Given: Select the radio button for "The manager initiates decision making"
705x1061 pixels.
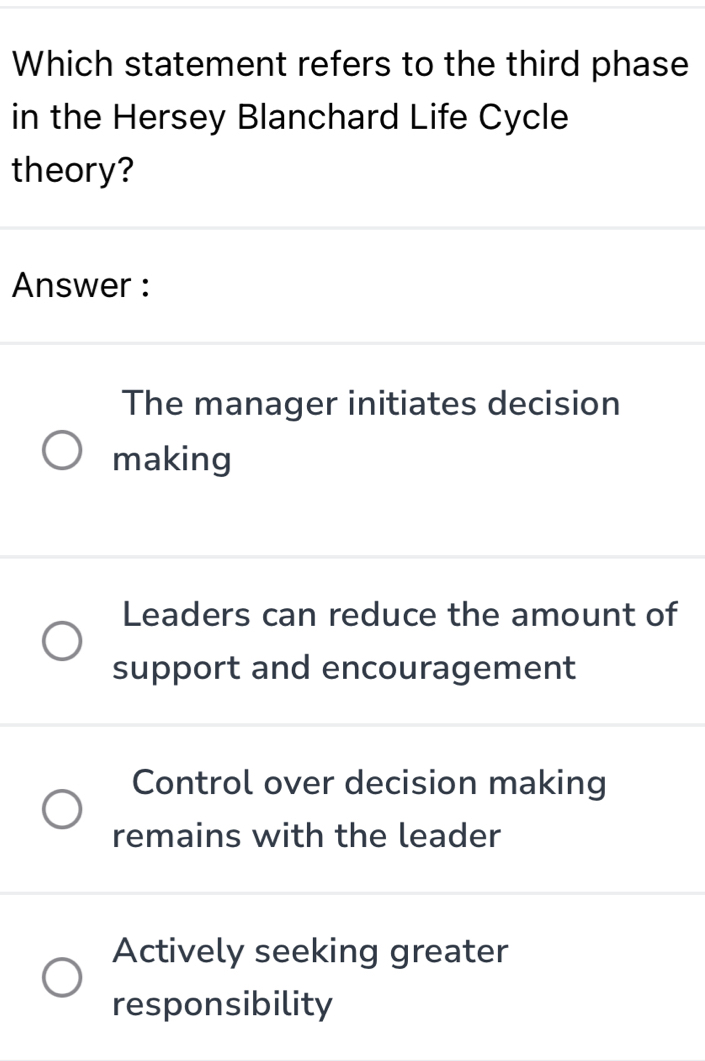Looking at the screenshot, I should tap(62, 451).
